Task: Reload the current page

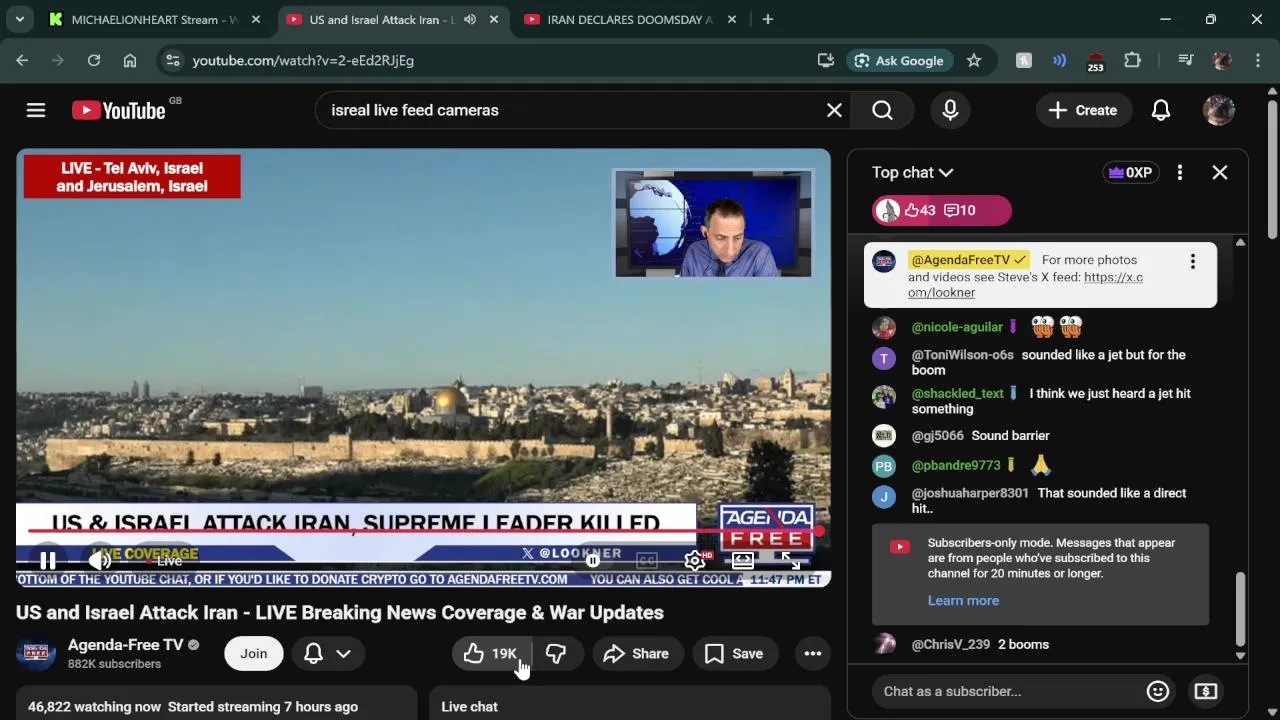Action: pyautogui.click(x=94, y=60)
